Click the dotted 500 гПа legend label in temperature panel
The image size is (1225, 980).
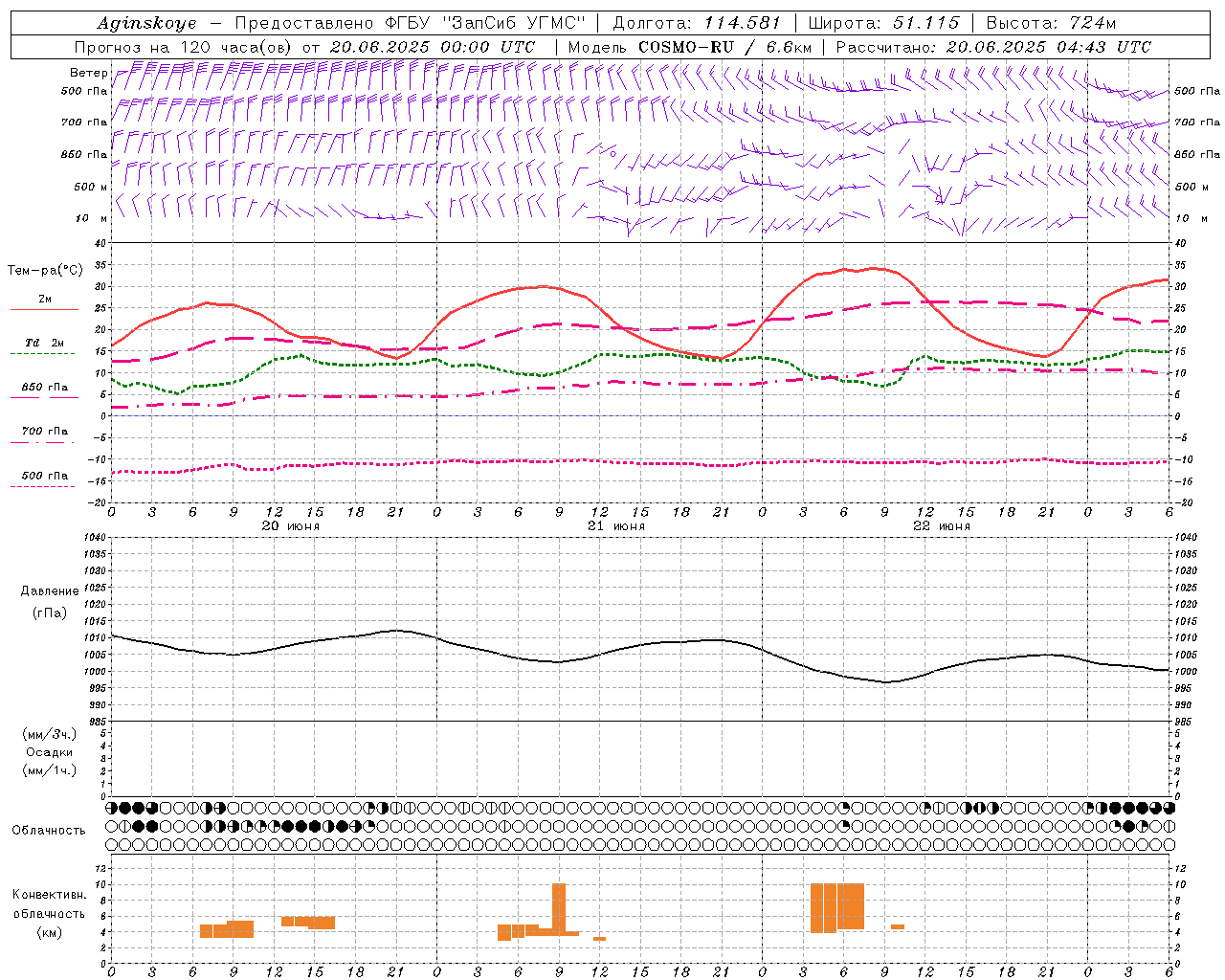coord(45,476)
